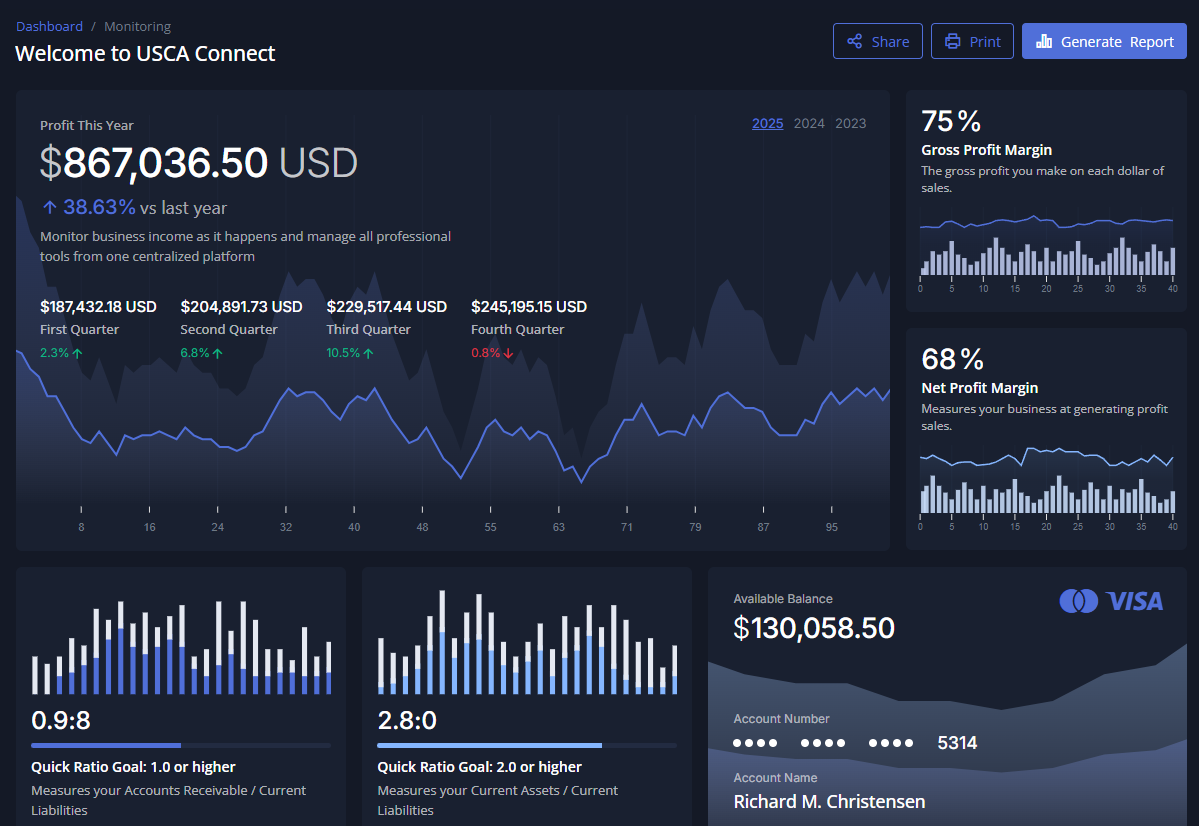
Task: Click the account number ending 5314
Action: (855, 743)
